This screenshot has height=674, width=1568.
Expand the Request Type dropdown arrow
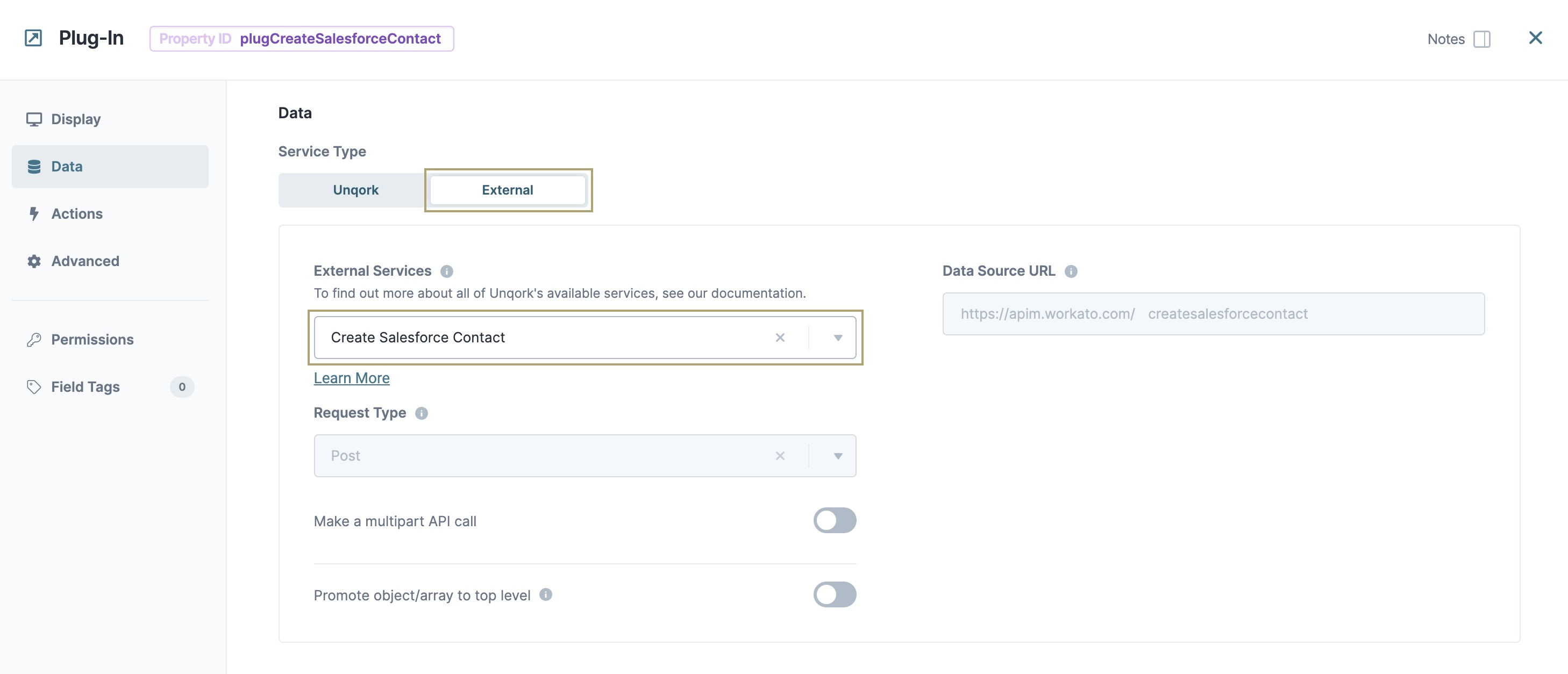[x=838, y=456]
